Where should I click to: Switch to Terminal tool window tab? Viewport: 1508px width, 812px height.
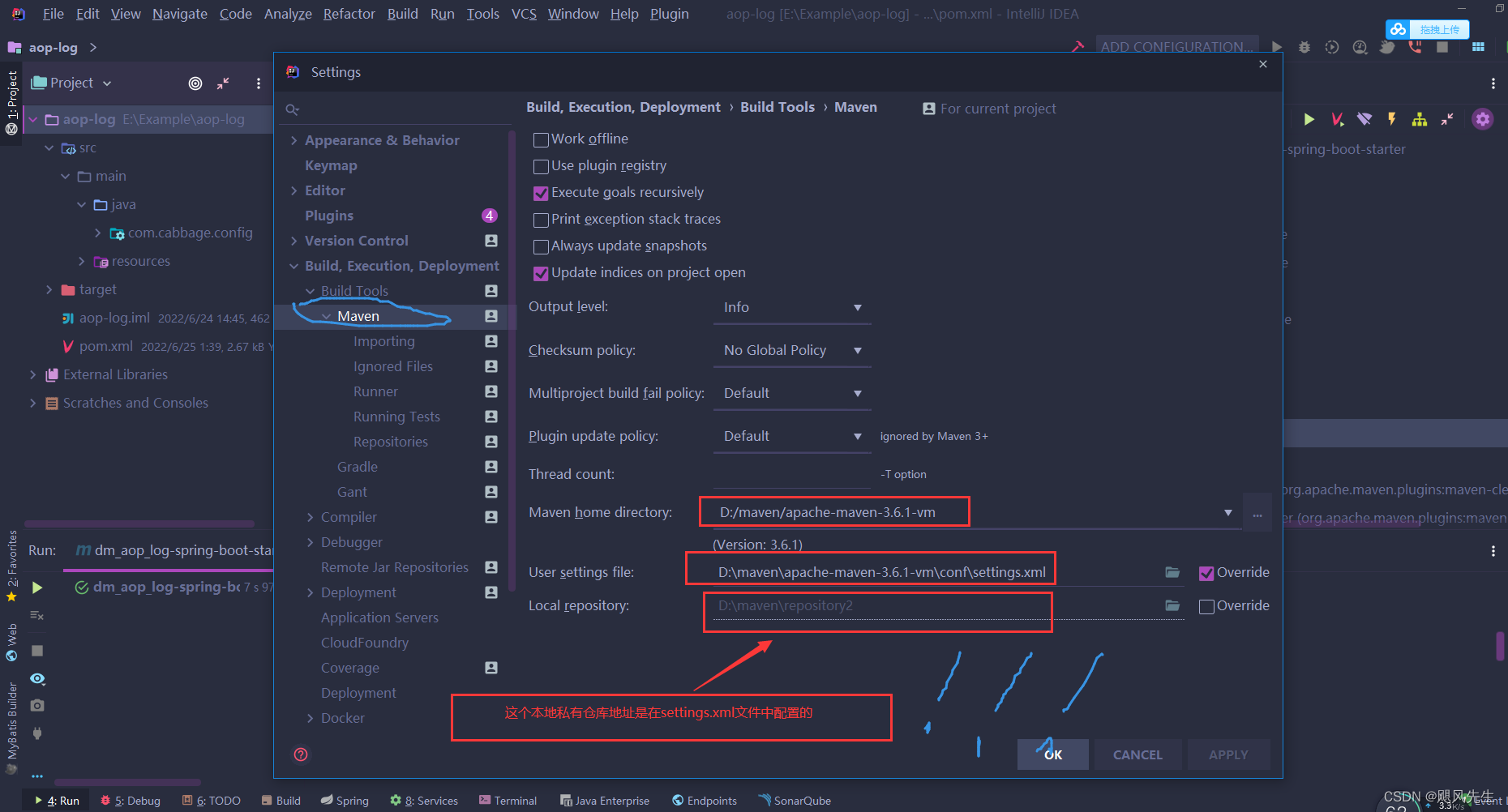[x=508, y=801]
